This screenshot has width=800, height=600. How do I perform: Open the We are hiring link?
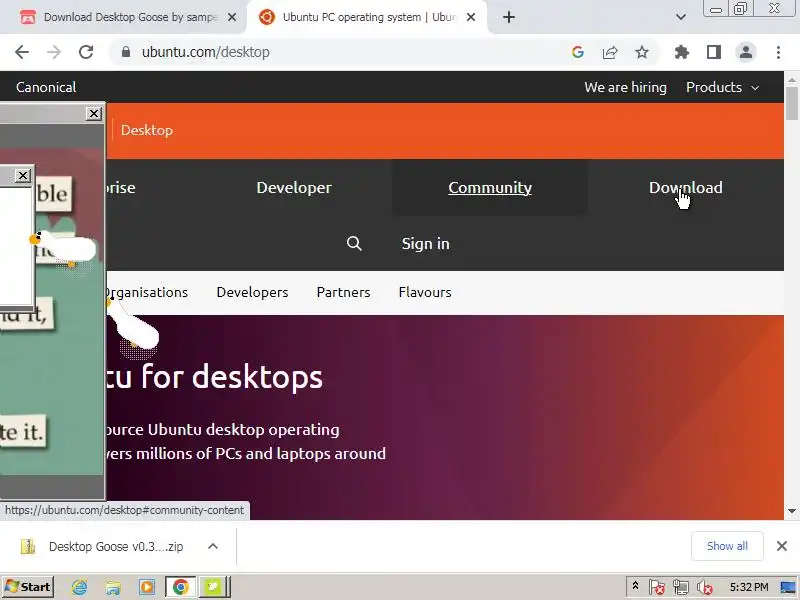626,87
